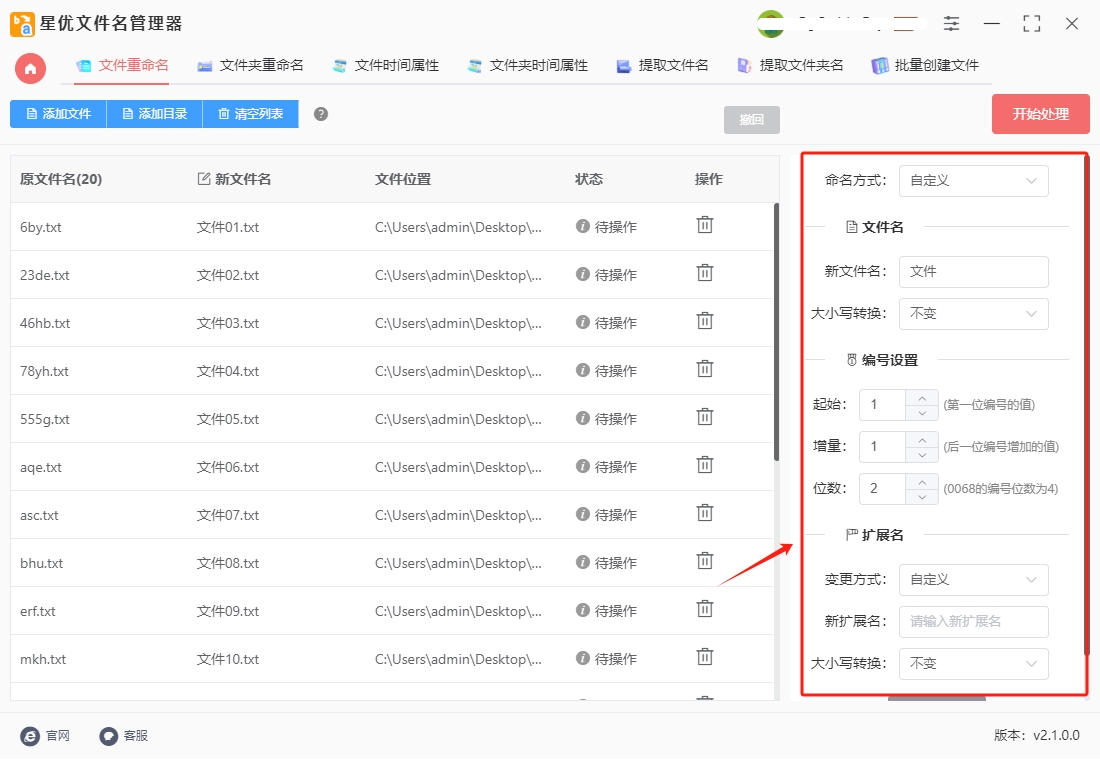
Task: Toggle fullscreen with the maximize icon
Action: [1031, 24]
